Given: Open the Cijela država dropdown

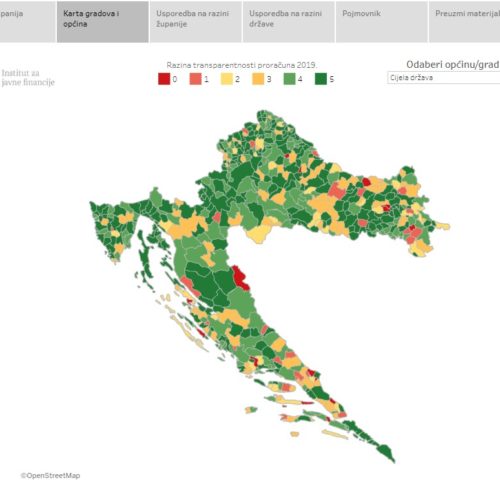Looking at the screenshot, I should [444, 78].
